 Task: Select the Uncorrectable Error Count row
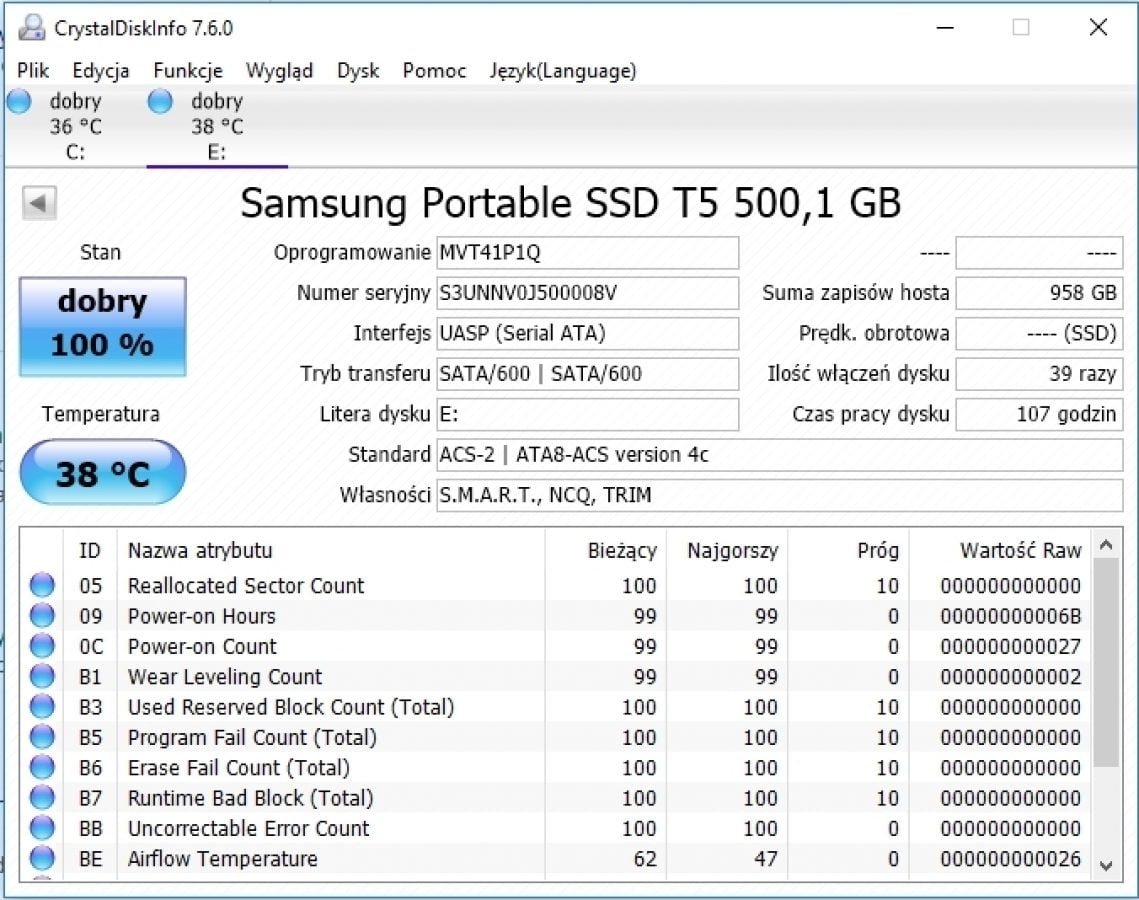click(x=556, y=828)
